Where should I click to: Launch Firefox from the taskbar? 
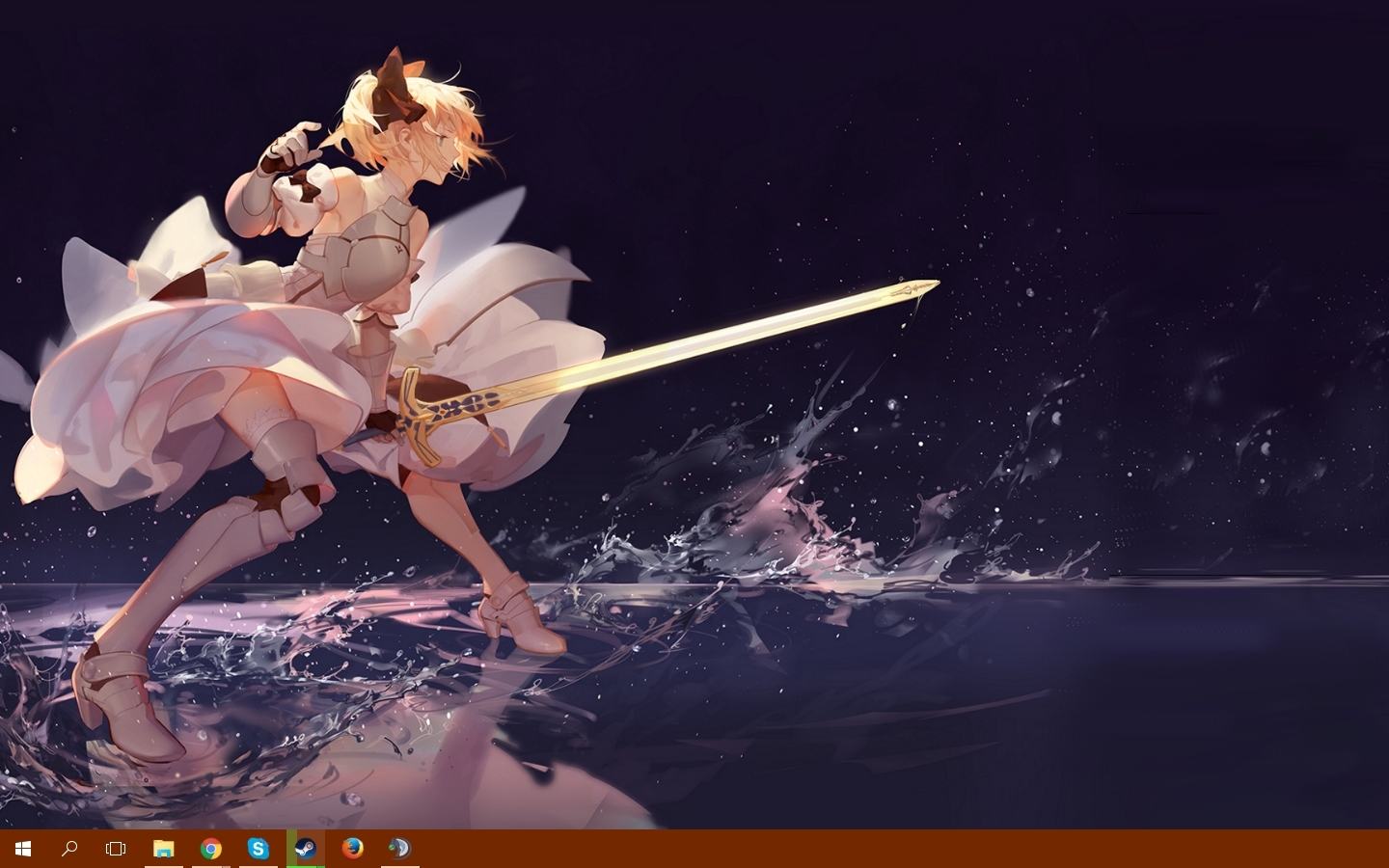(352, 849)
